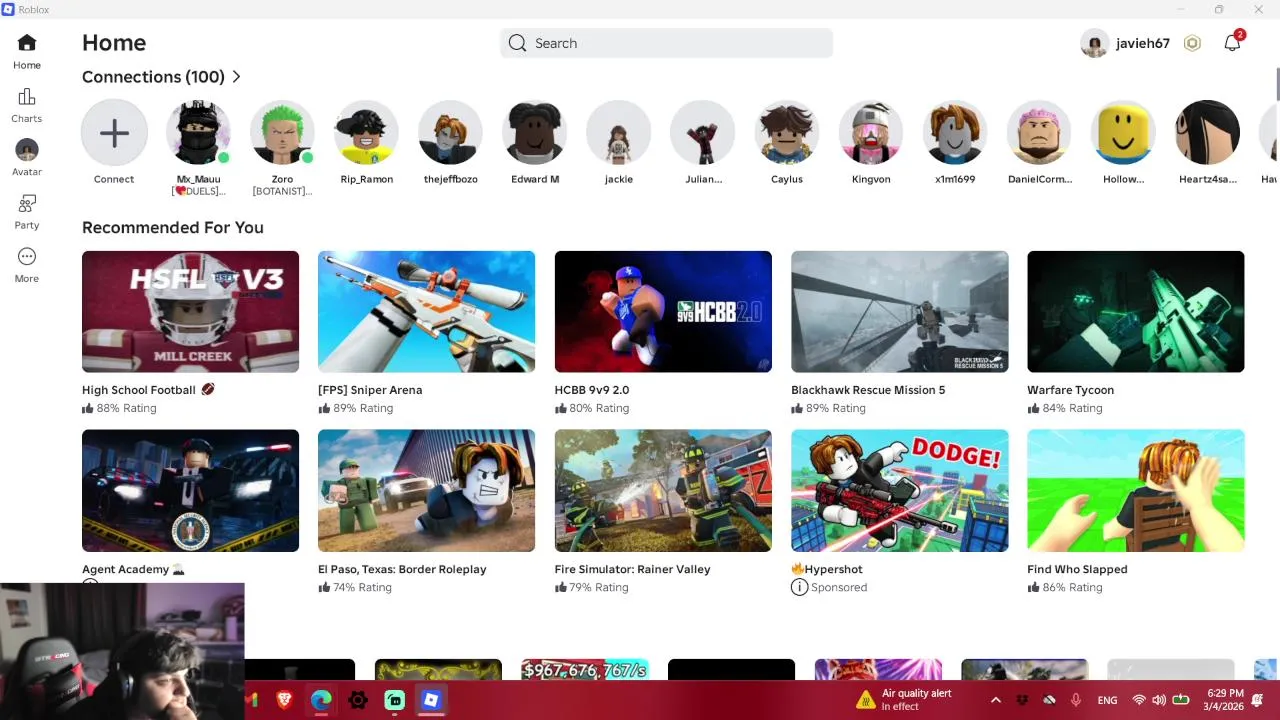Open the notifications bell
This screenshot has height=720, width=1280.
click(1232, 43)
